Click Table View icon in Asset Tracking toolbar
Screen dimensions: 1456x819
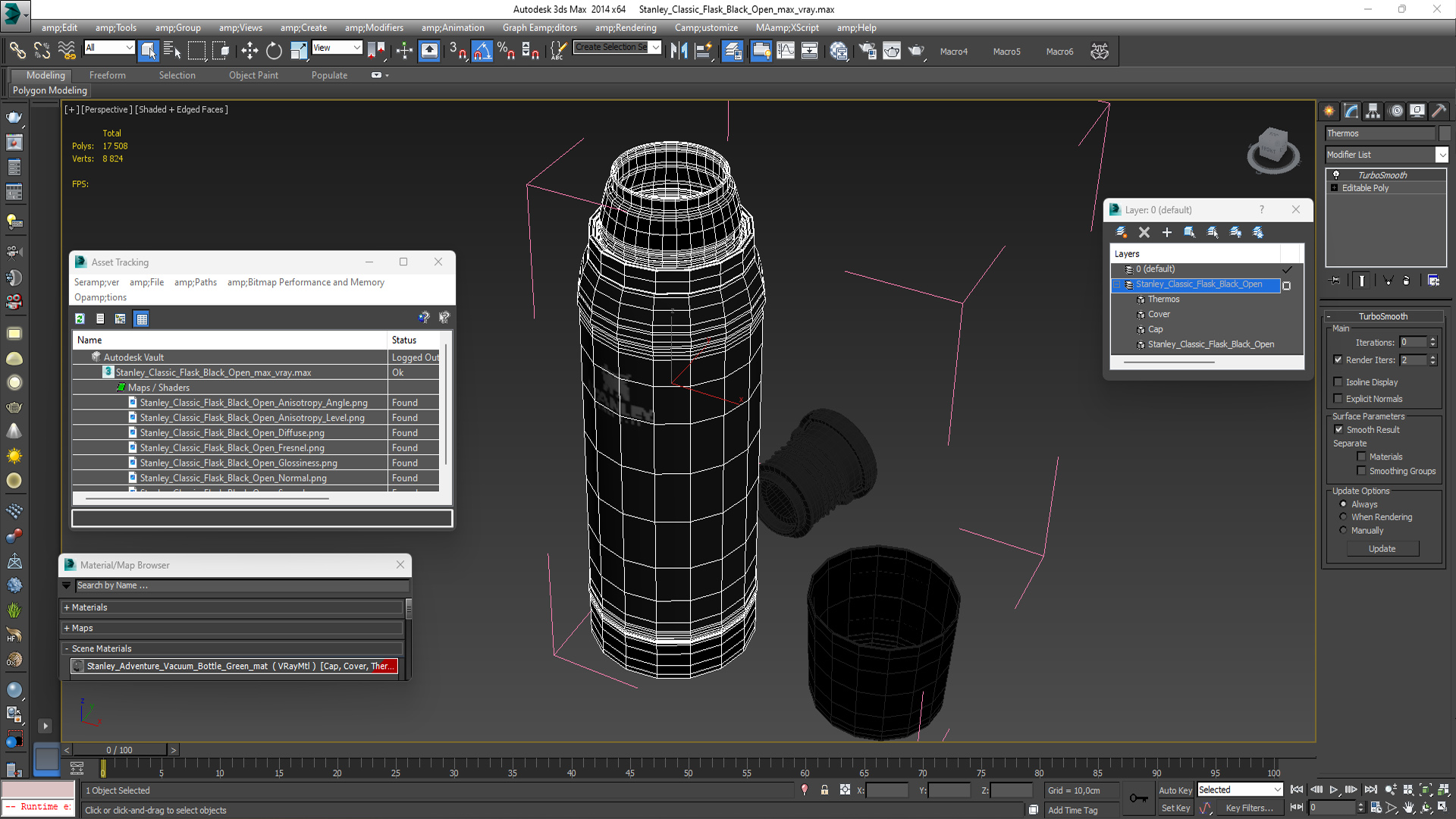[x=142, y=318]
